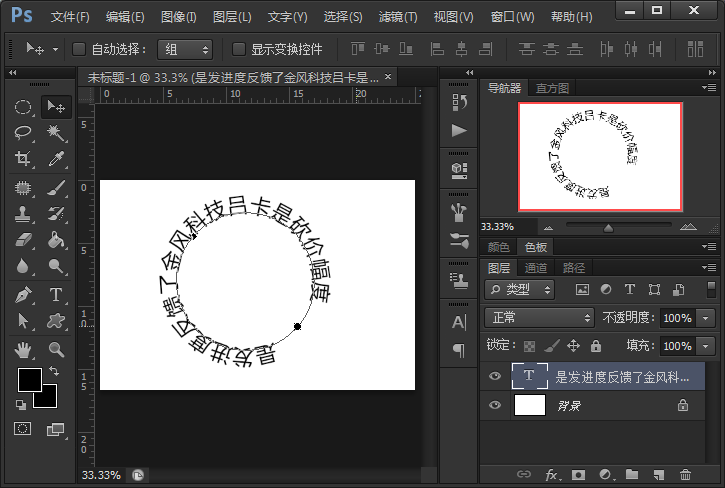
Task: Open the 填充 slider dropdown arrow
Action: pos(706,346)
